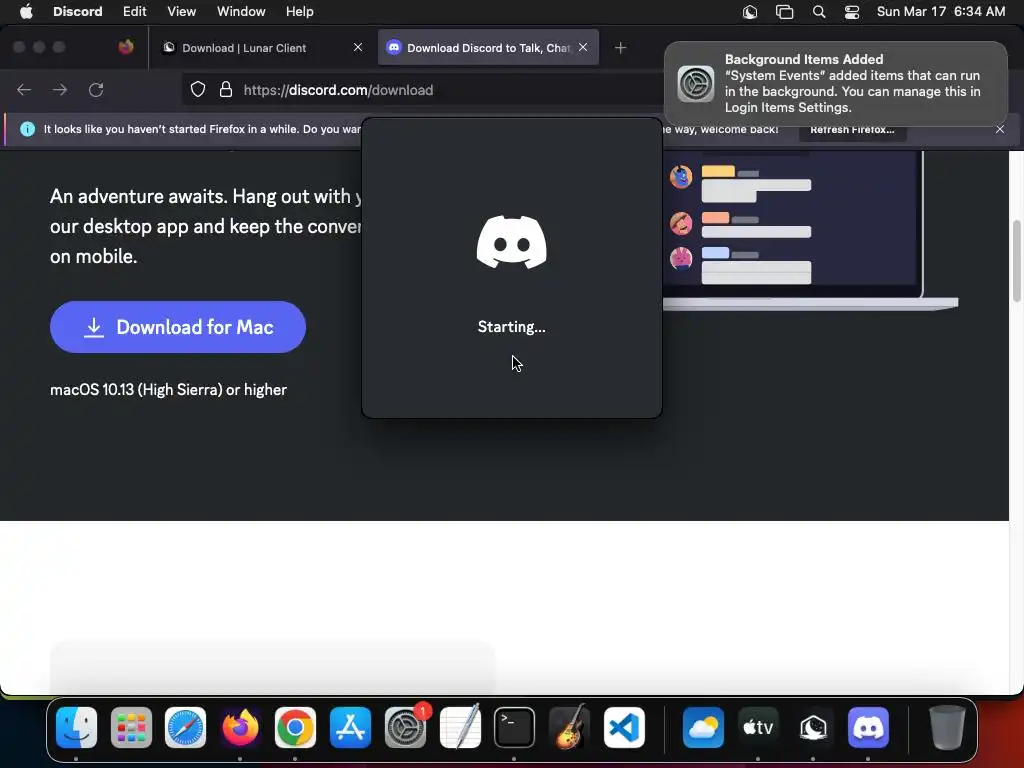Click the info bar information icon

(27, 129)
